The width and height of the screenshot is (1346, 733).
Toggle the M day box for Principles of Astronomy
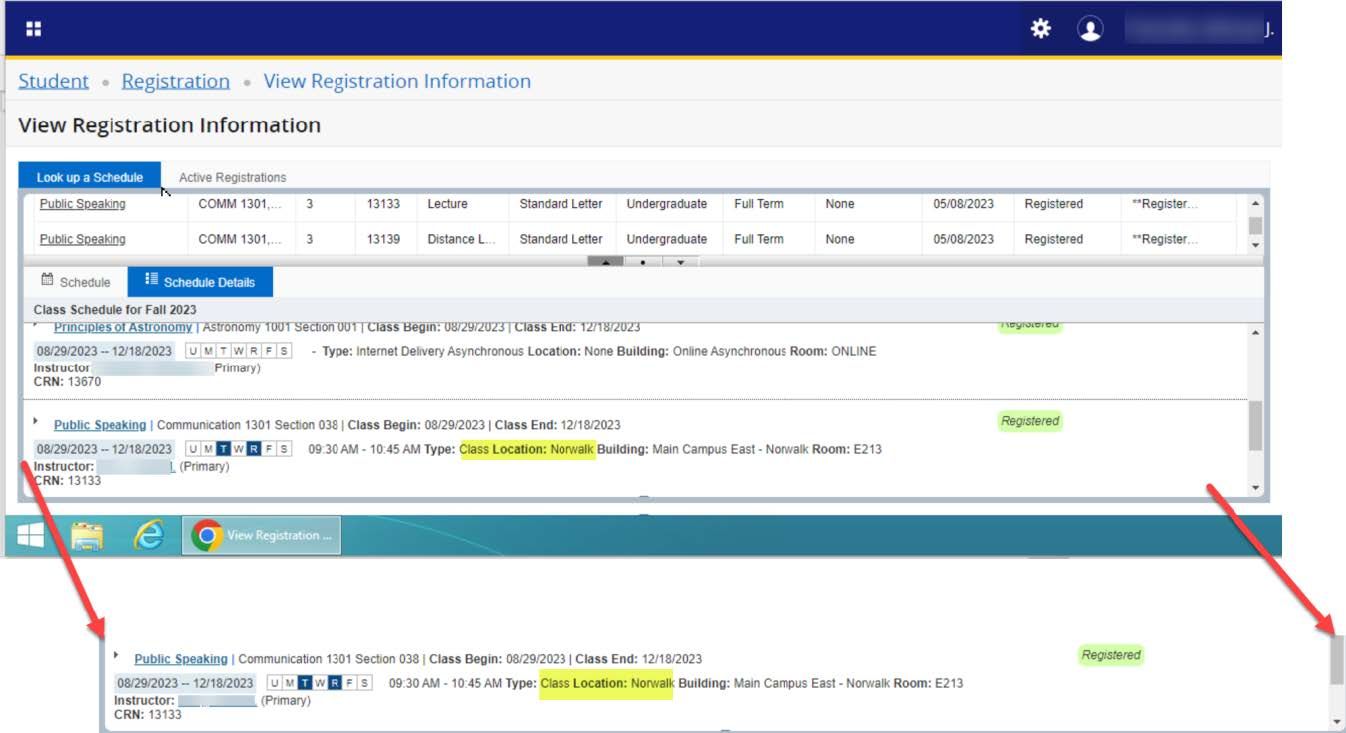208,351
